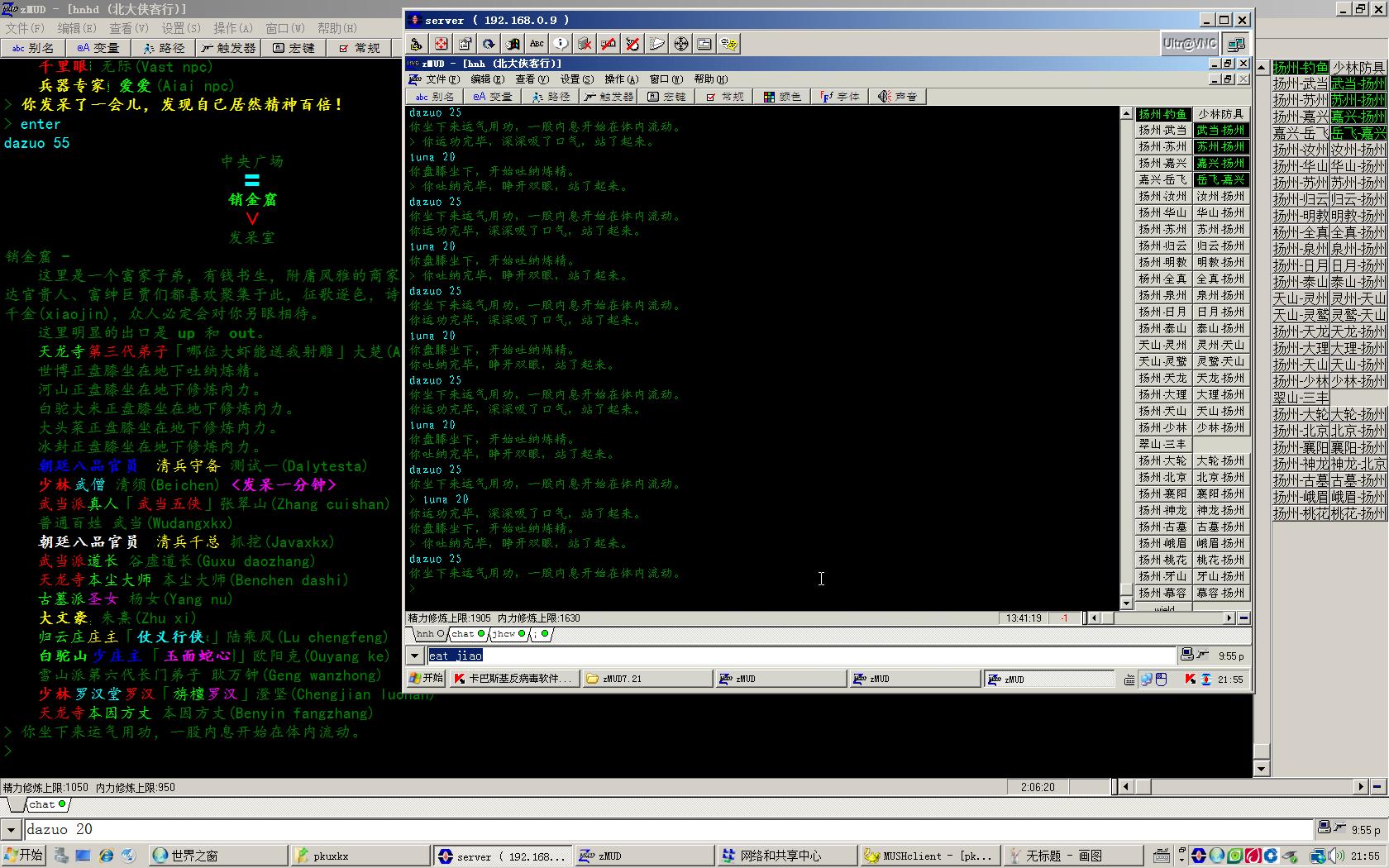
Task: Click the 扬州-华山 button in VNC window
Action: 1162,213
